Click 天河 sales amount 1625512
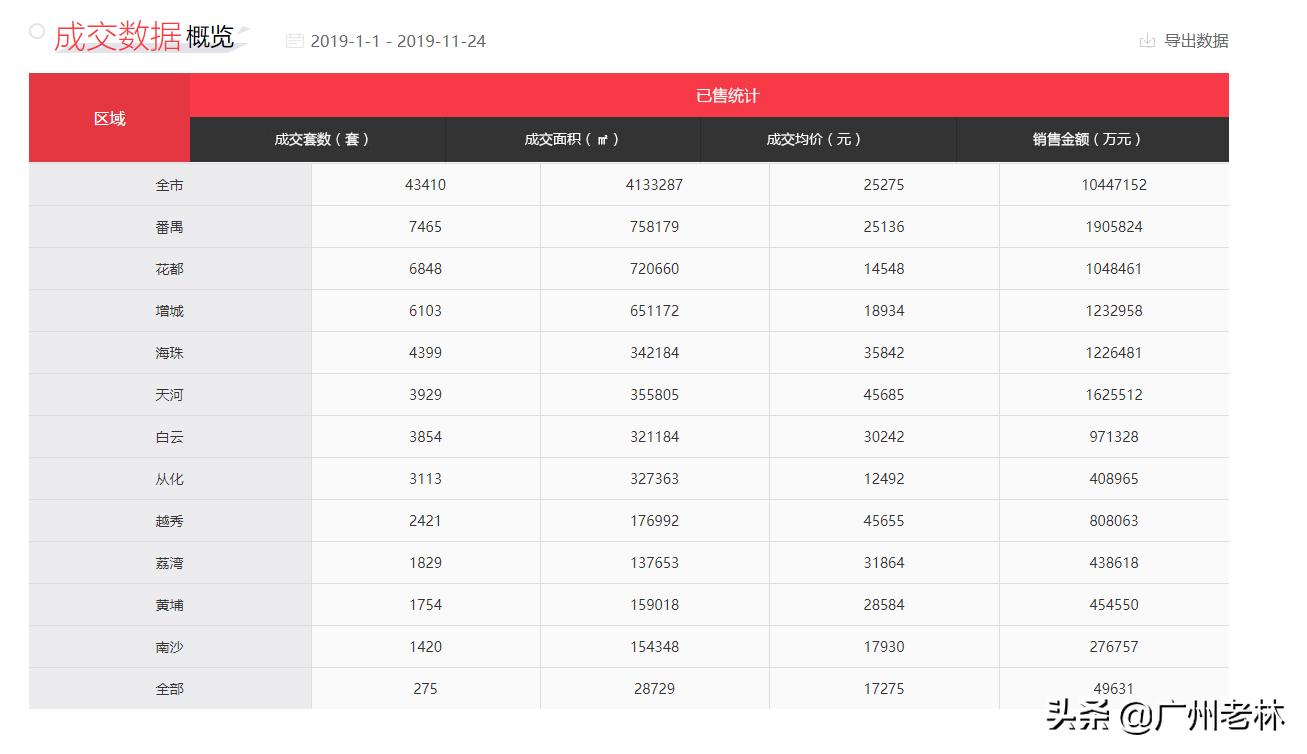Image resolution: width=1307 pixels, height=754 pixels. coord(1114,395)
